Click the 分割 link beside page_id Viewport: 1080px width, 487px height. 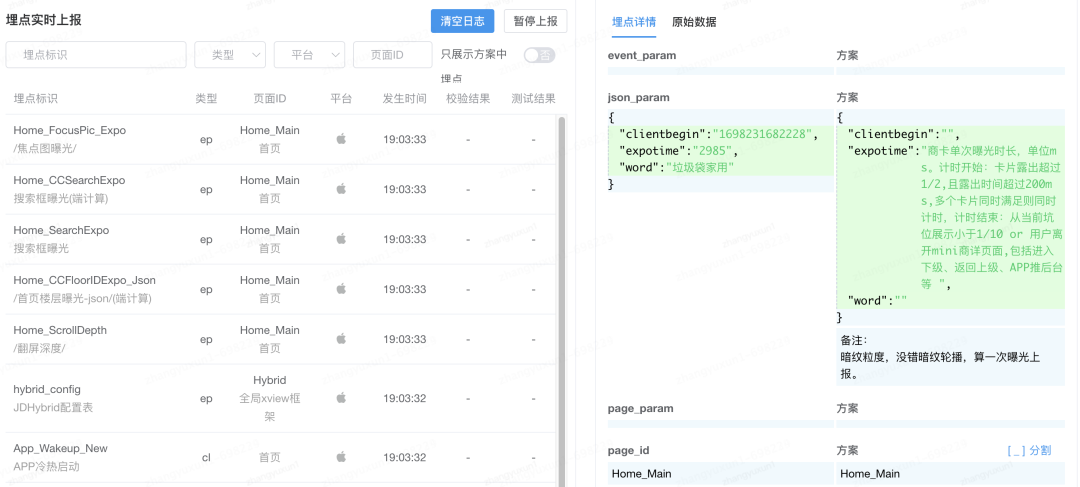(1029, 450)
